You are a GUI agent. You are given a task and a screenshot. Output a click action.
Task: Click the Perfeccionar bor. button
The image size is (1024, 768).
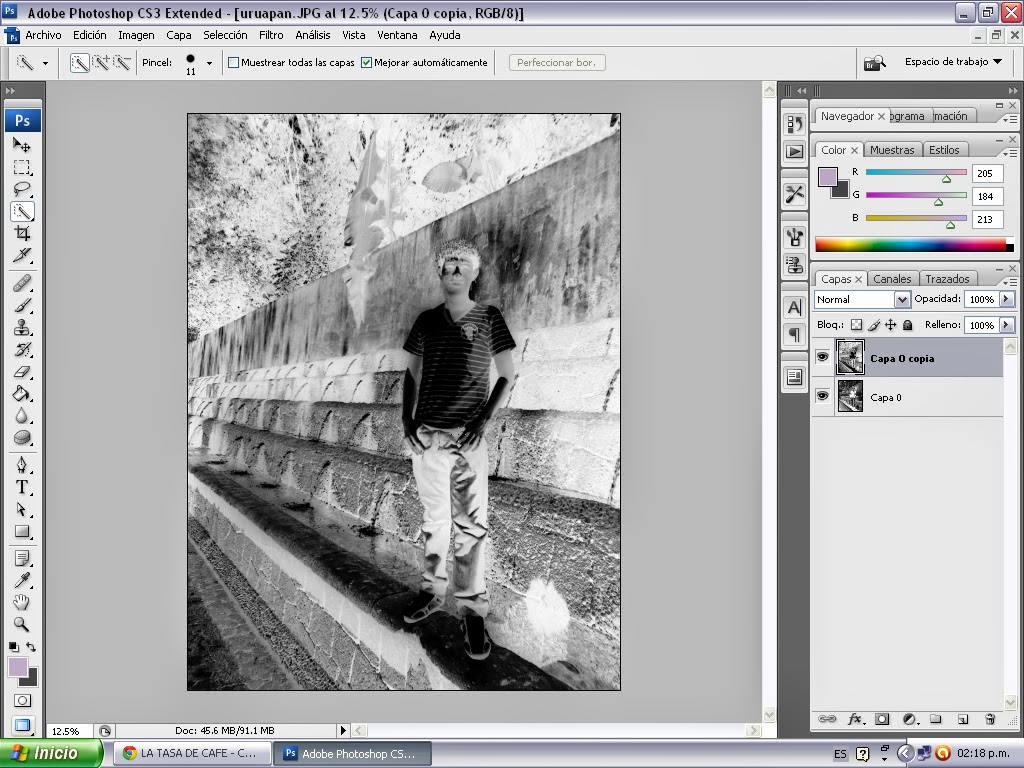(x=556, y=62)
